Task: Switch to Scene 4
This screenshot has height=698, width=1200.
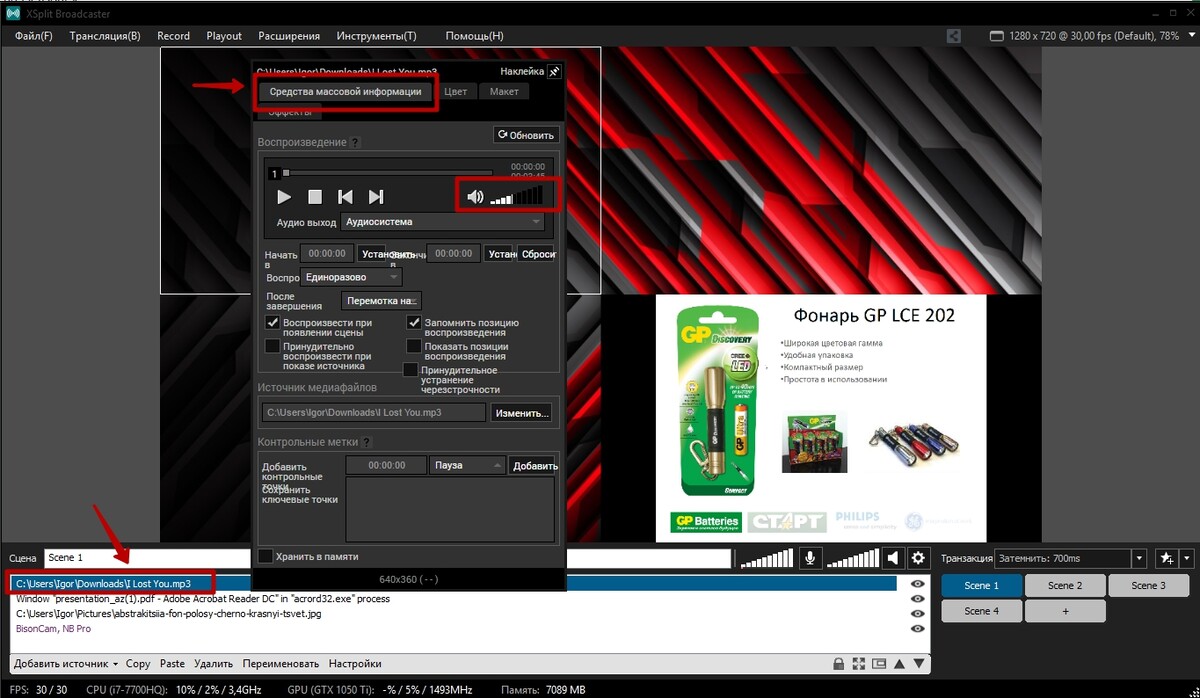Action: point(982,610)
